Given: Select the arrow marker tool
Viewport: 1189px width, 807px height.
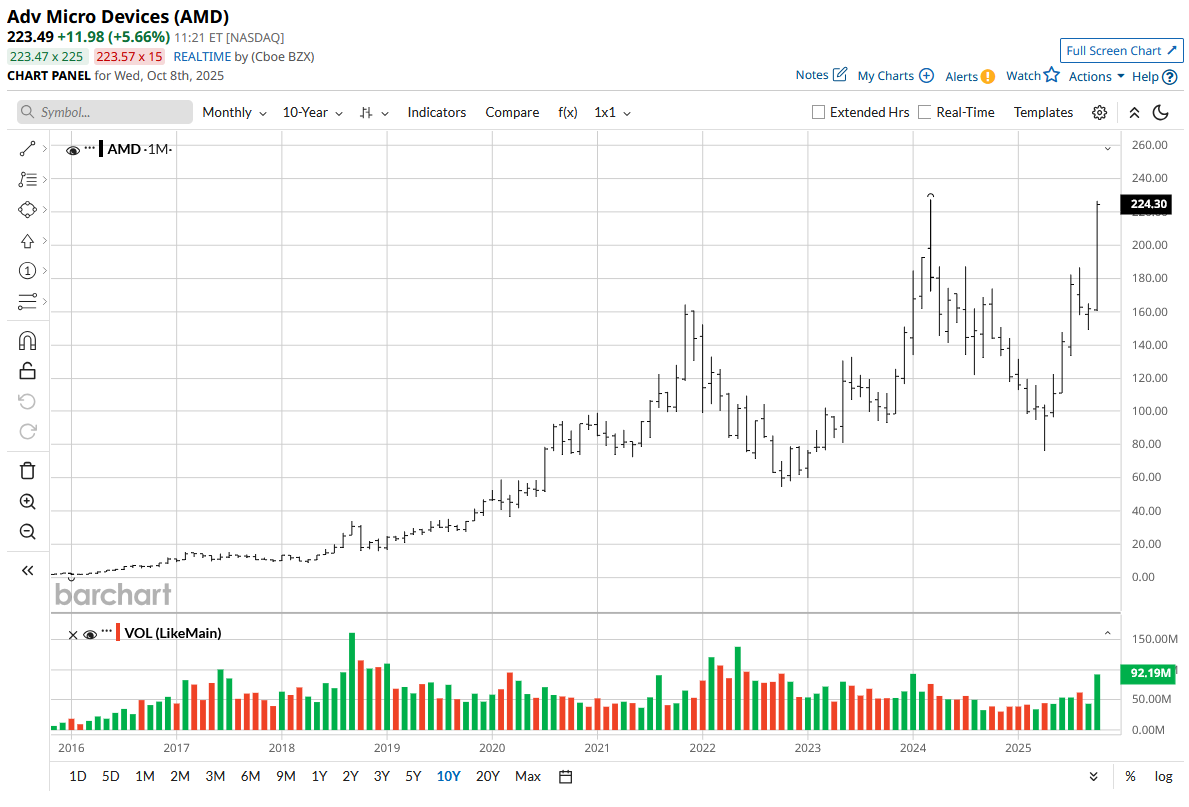Looking at the screenshot, I should [27, 240].
